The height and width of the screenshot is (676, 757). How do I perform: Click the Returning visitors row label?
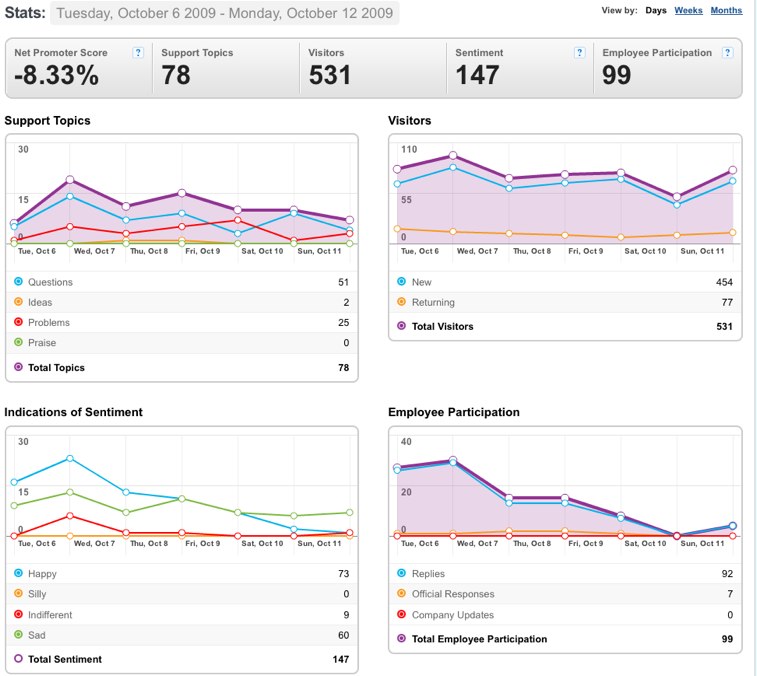tap(433, 302)
